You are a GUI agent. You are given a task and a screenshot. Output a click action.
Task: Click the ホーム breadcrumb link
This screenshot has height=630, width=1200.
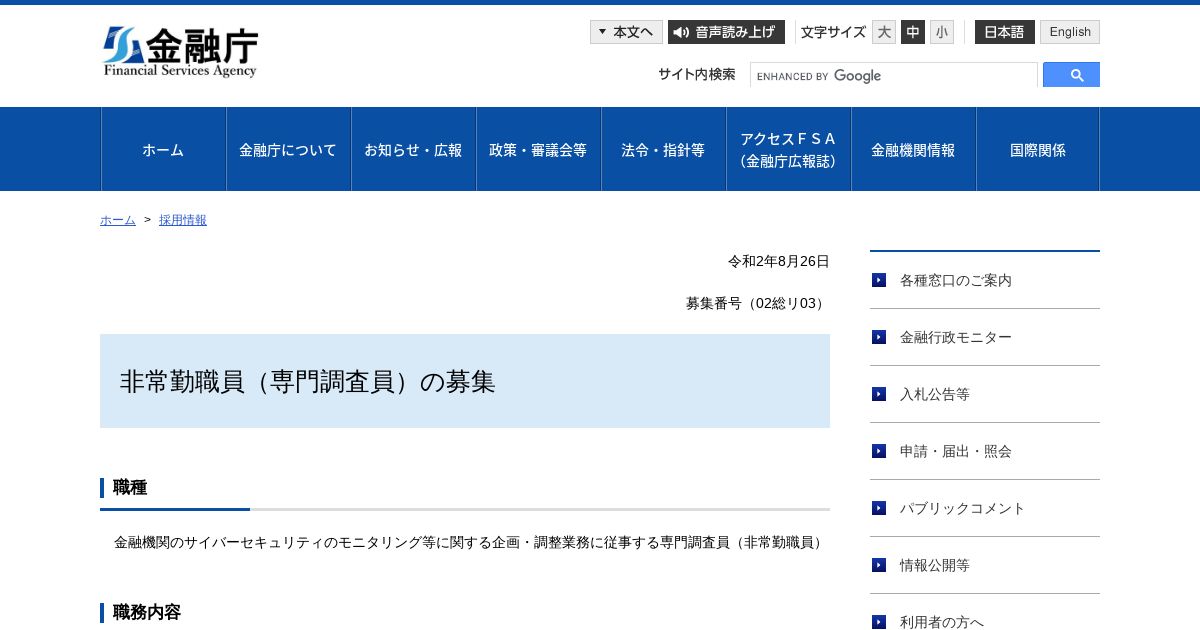coord(118,220)
